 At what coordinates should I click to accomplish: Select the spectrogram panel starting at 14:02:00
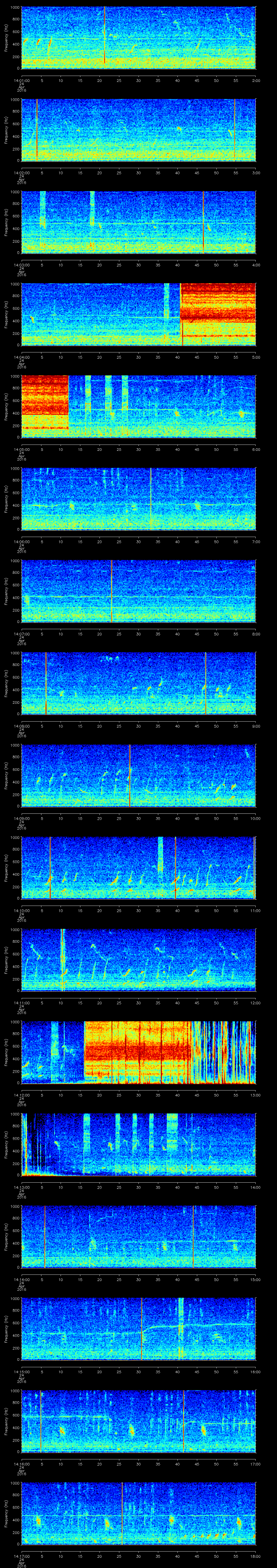139,130
